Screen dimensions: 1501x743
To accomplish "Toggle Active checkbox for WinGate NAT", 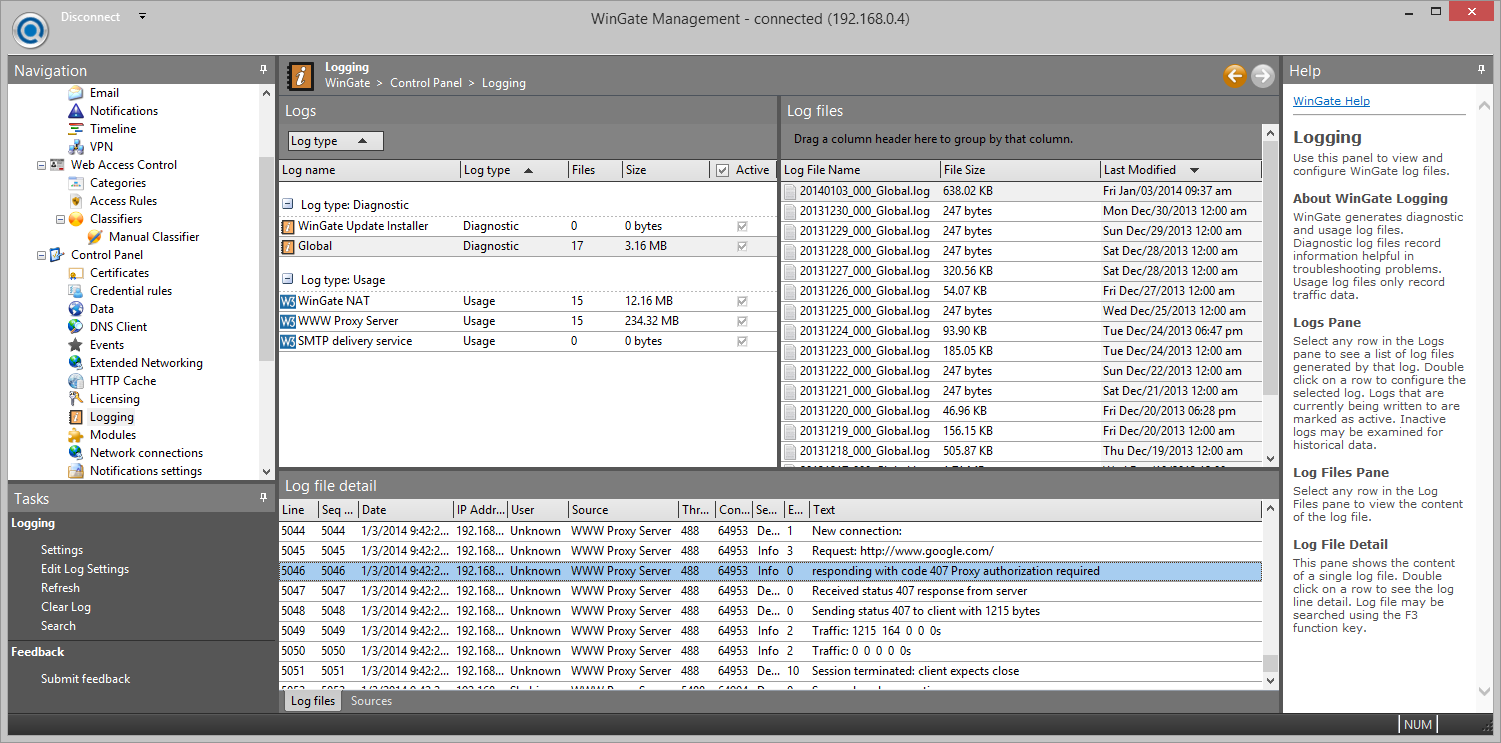I will (742, 301).
